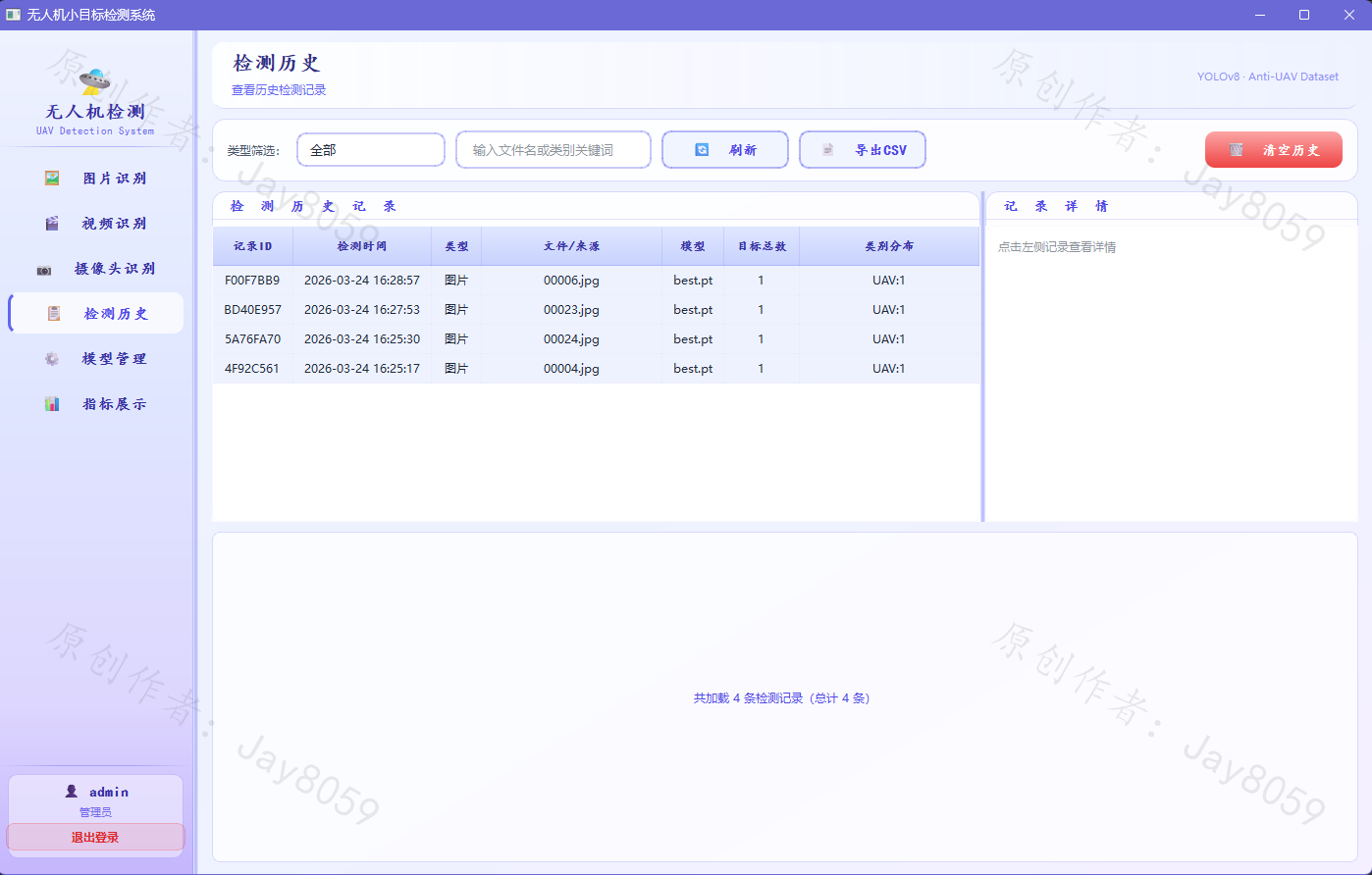
Task: Click the admin user avatar icon
Action: click(71, 791)
